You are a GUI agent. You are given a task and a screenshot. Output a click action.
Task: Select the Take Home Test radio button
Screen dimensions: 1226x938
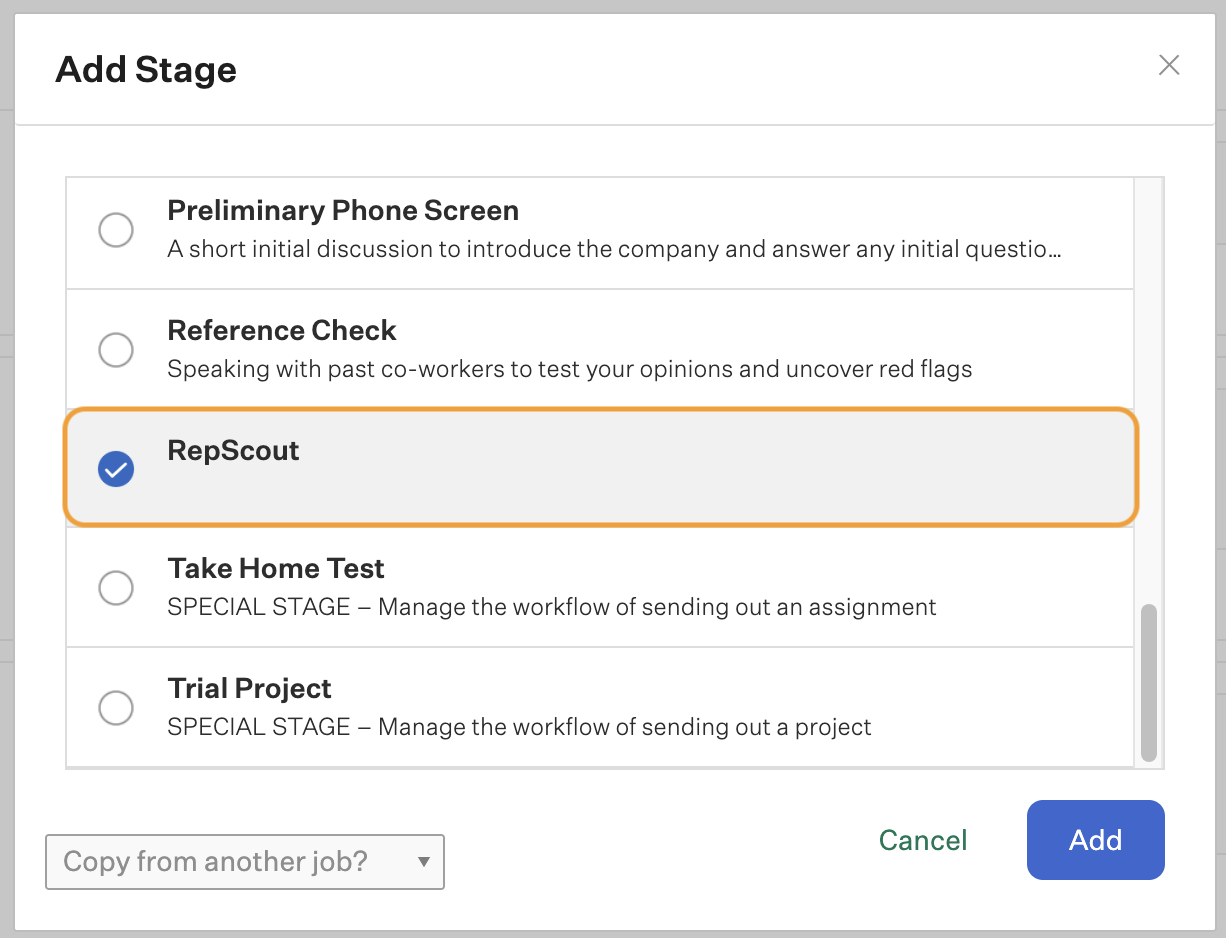[x=116, y=588]
